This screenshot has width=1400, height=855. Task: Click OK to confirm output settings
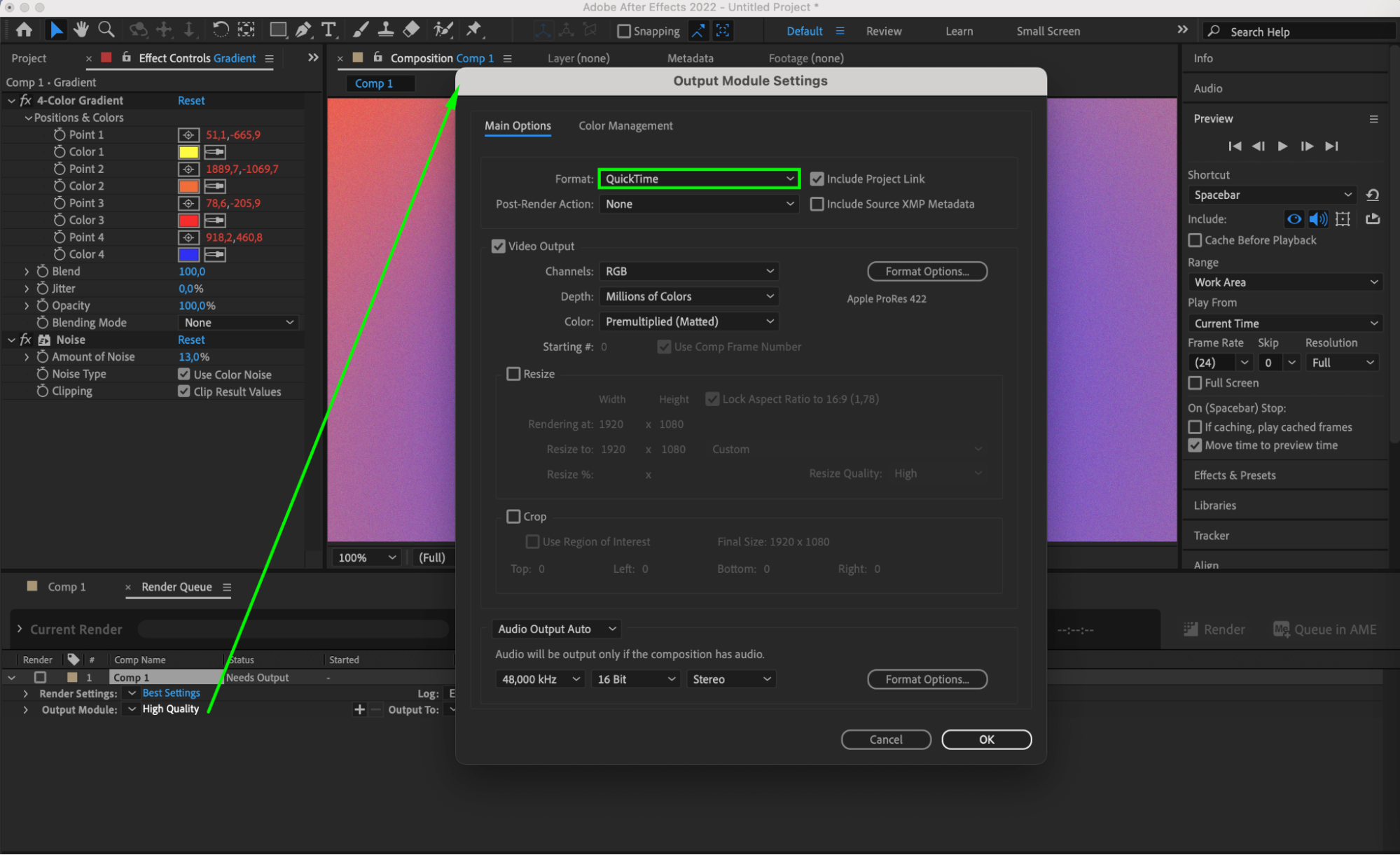click(985, 739)
